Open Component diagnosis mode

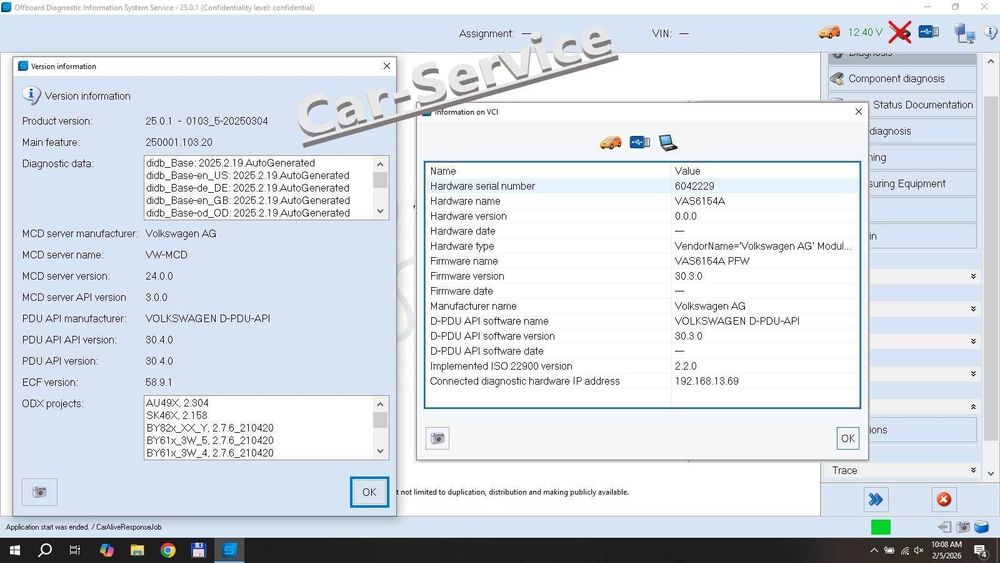click(x=902, y=78)
